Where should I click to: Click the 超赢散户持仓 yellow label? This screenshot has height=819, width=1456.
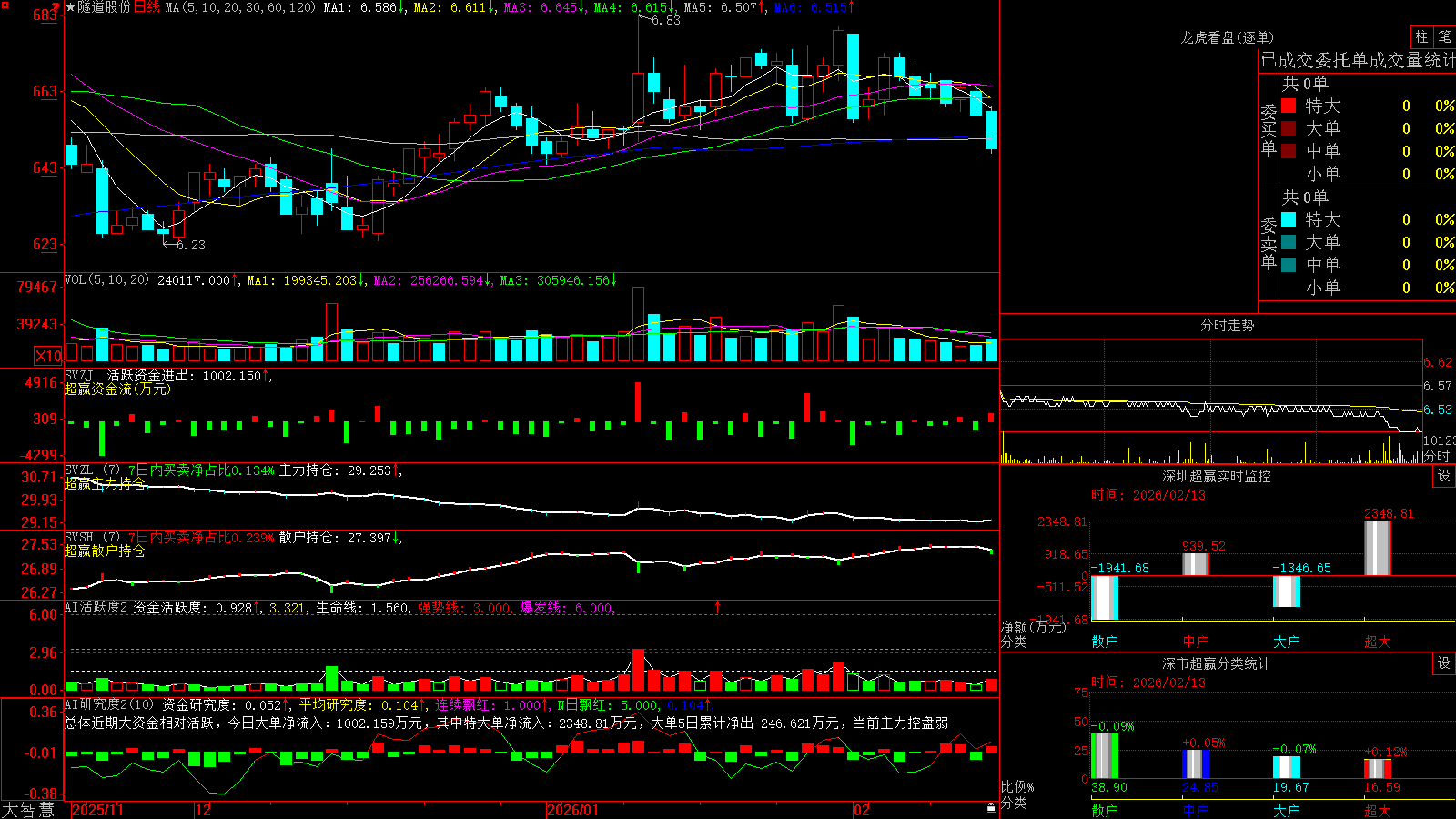pos(105,551)
